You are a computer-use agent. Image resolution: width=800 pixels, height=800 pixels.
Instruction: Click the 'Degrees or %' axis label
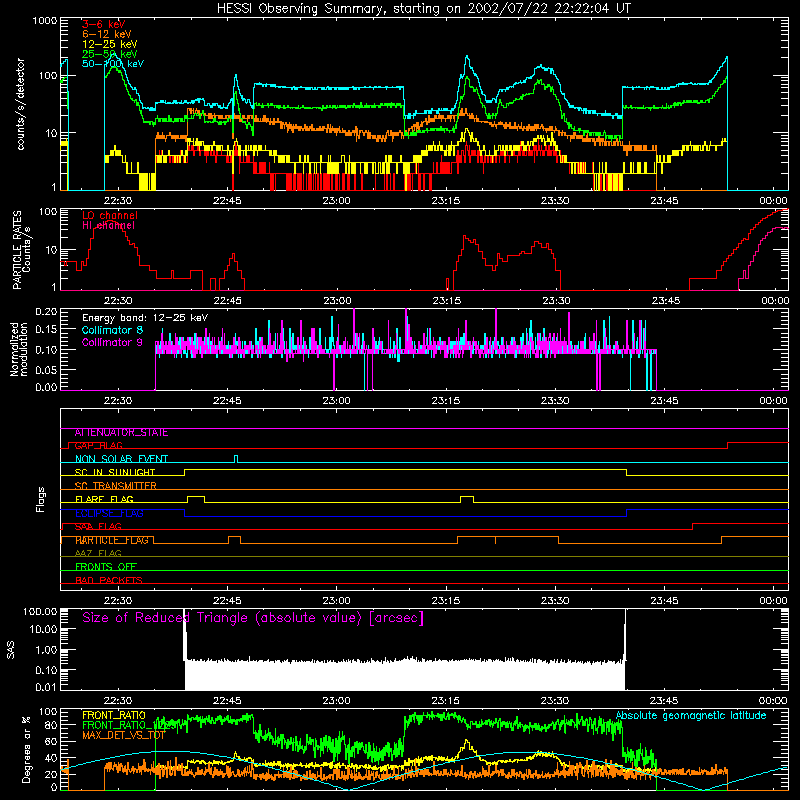click(x=26, y=749)
